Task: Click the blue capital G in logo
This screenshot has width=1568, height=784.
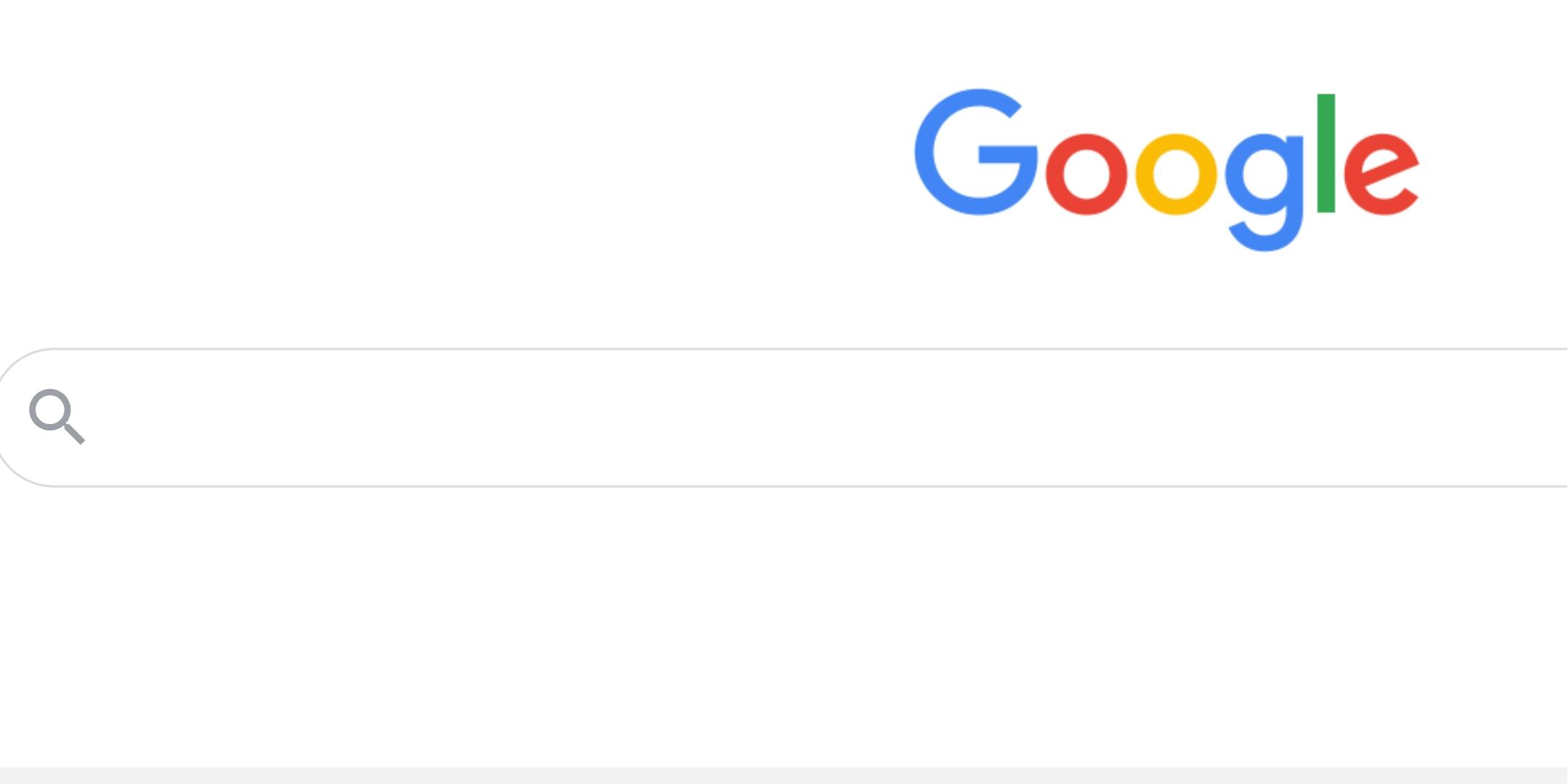Action: point(976,152)
